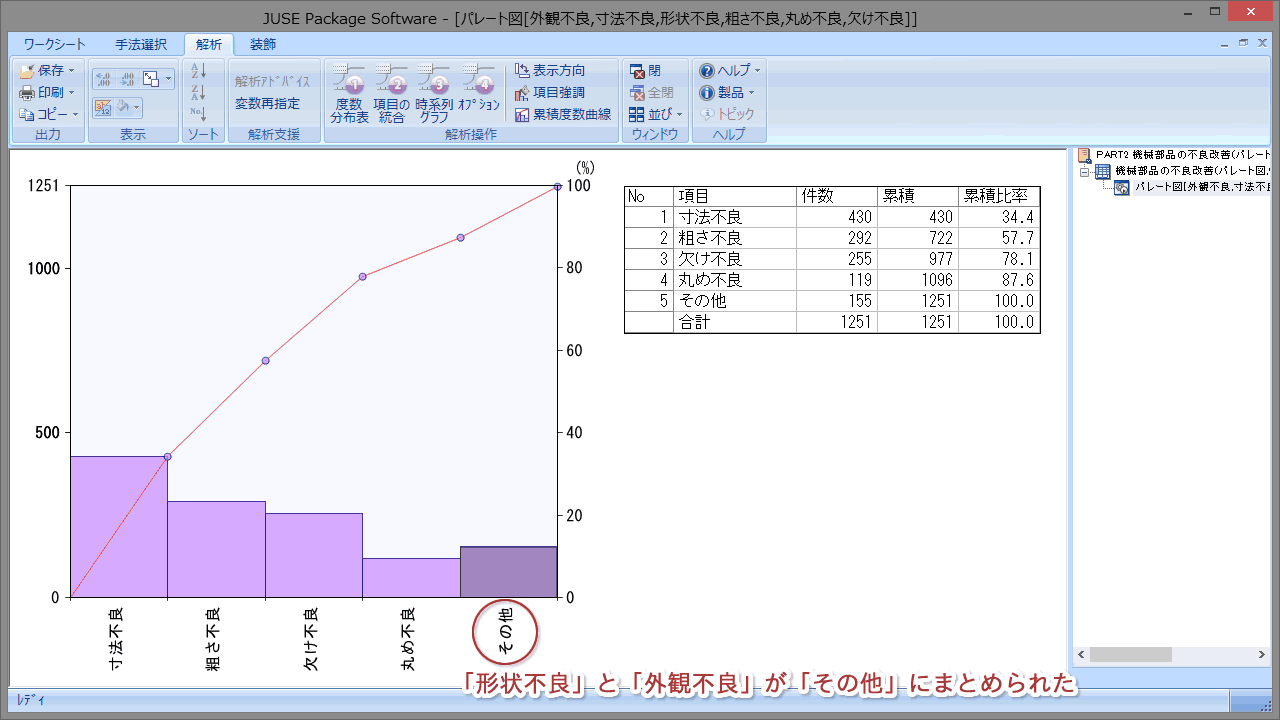Viewport: 1280px width, 720px height.
Task: Click the 件数 column header
Action: point(837,196)
